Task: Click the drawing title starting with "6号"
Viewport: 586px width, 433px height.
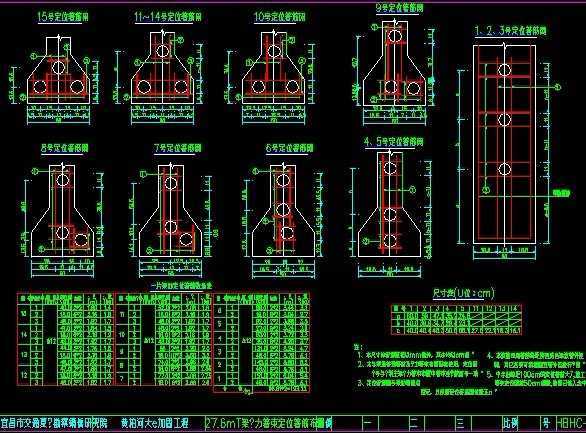Action: (x=290, y=148)
